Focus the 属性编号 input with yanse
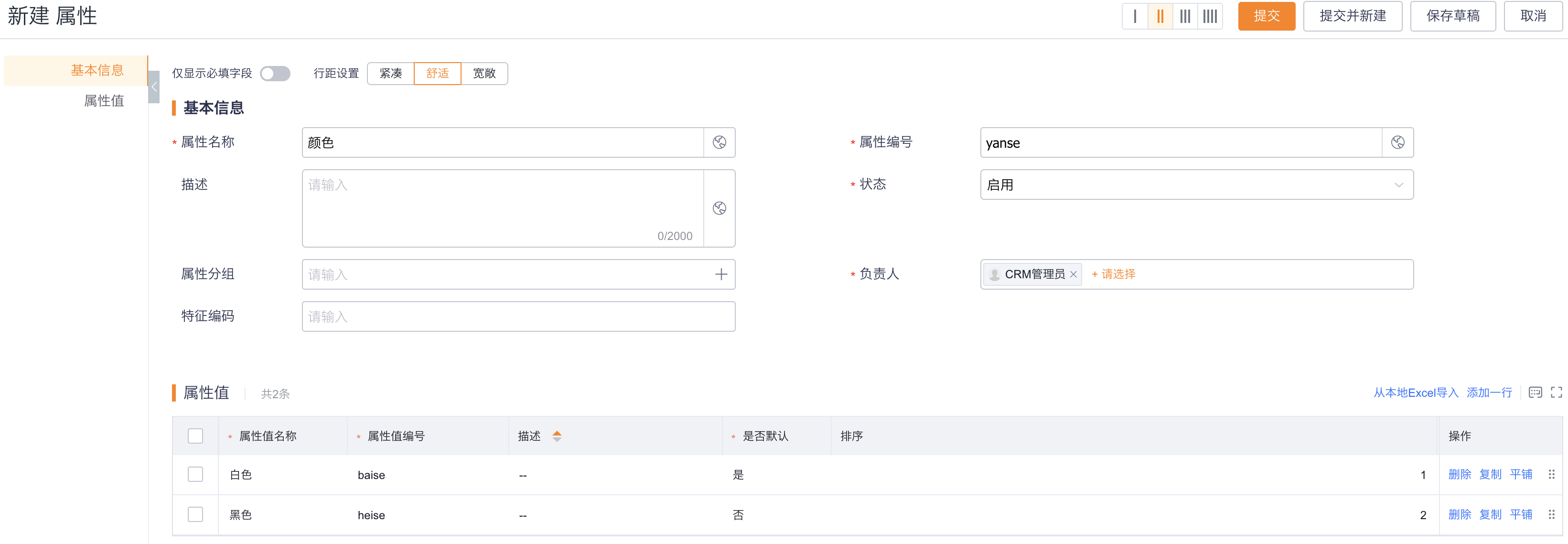Viewport: 1568px width, 544px height. click(1181, 142)
